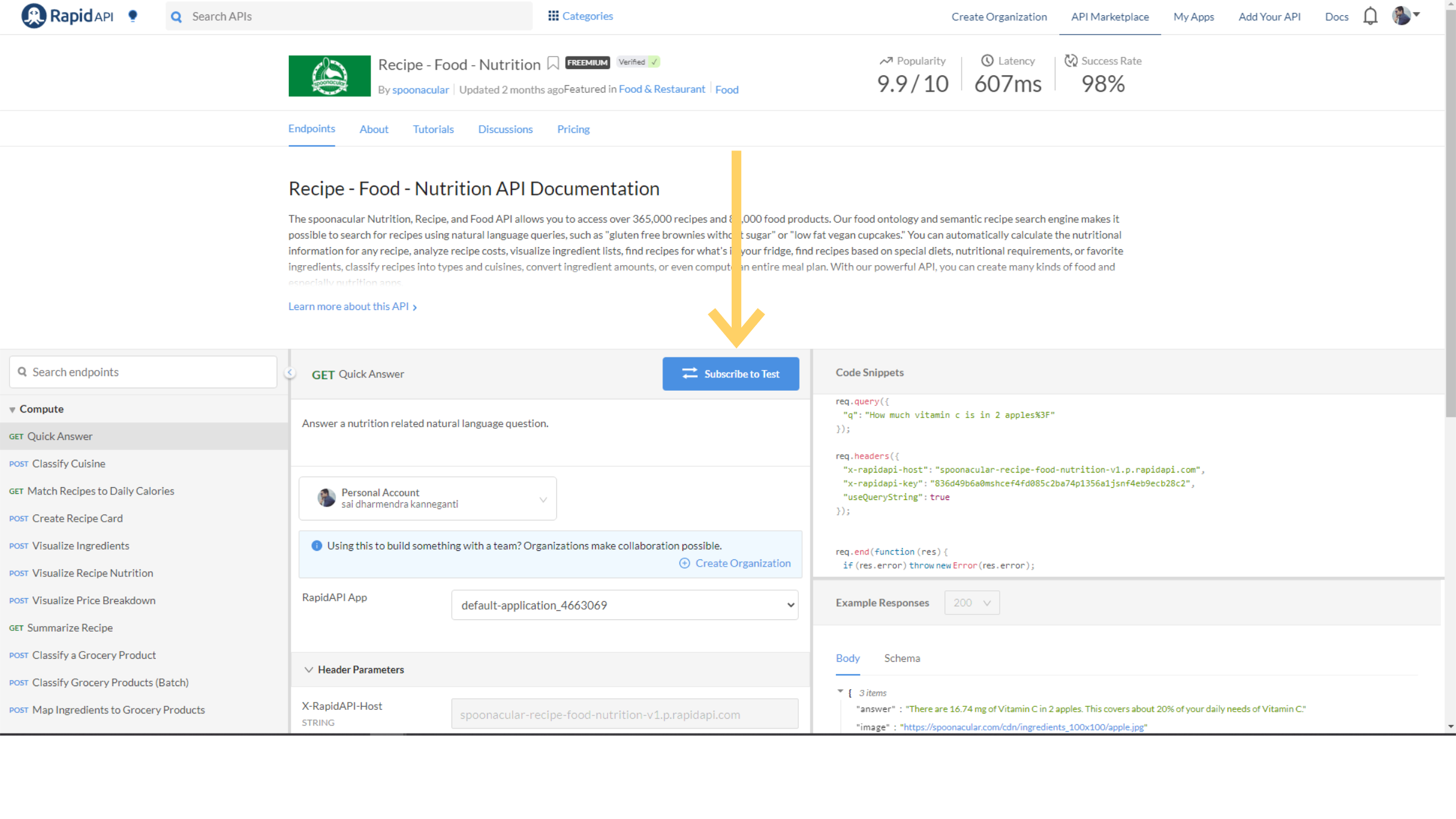1456x819 pixels.
Task: Click the Popularity trend icon
Action: pyautogui.click(x=886, y=61)
